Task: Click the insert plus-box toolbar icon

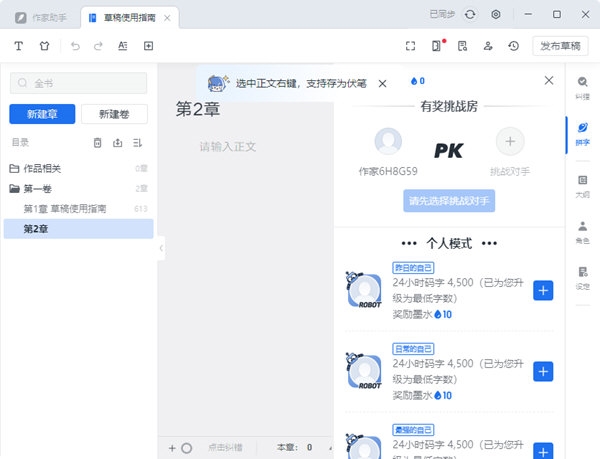Action: click(x=148, y=46)
